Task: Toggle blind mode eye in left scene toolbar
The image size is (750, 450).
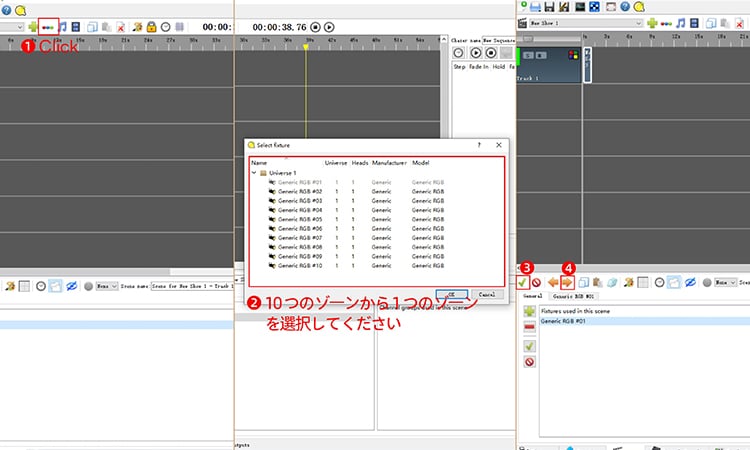Action: point(71,286)
